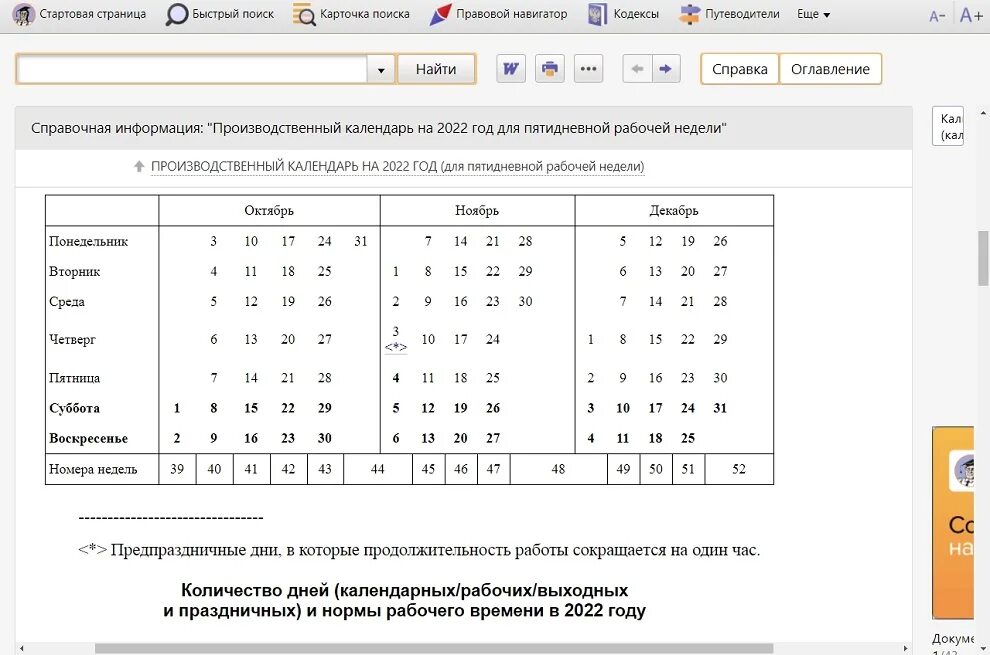Export document to Word via W icon
The width and height of the screenshot is (990, 655).
(511, 69)
